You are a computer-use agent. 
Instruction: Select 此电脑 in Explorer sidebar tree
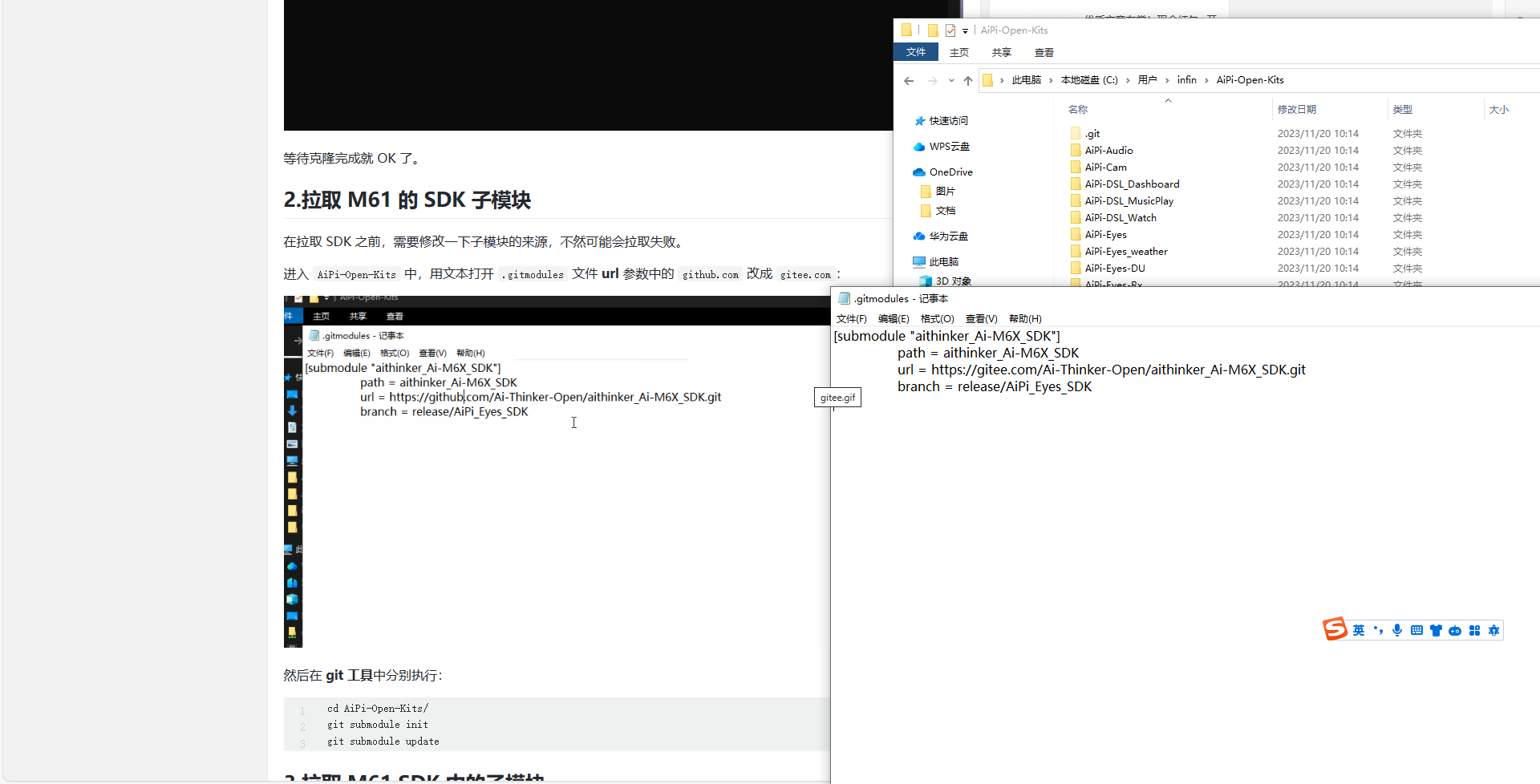[x=944, y=262]
